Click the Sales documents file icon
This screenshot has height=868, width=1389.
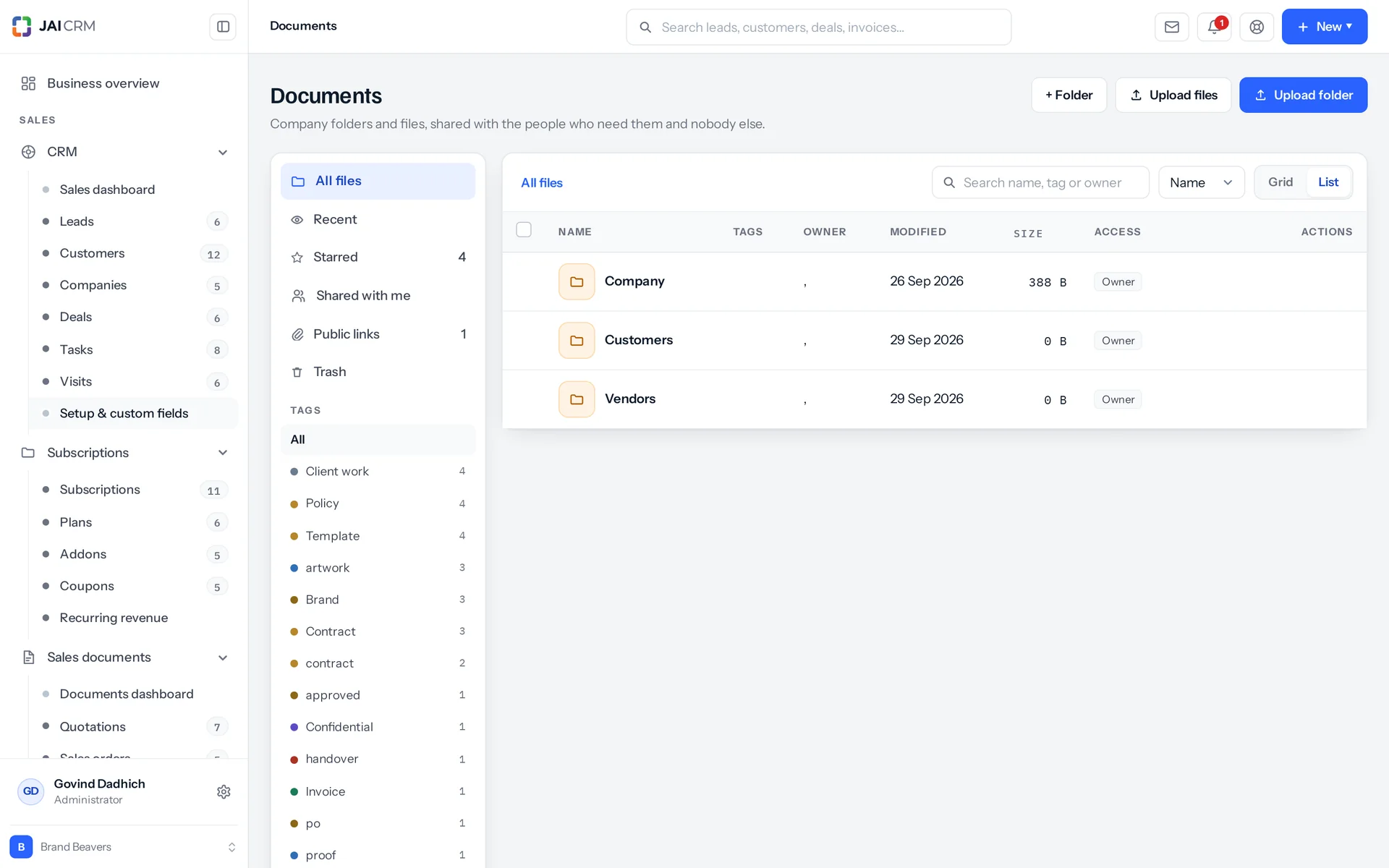28,657
